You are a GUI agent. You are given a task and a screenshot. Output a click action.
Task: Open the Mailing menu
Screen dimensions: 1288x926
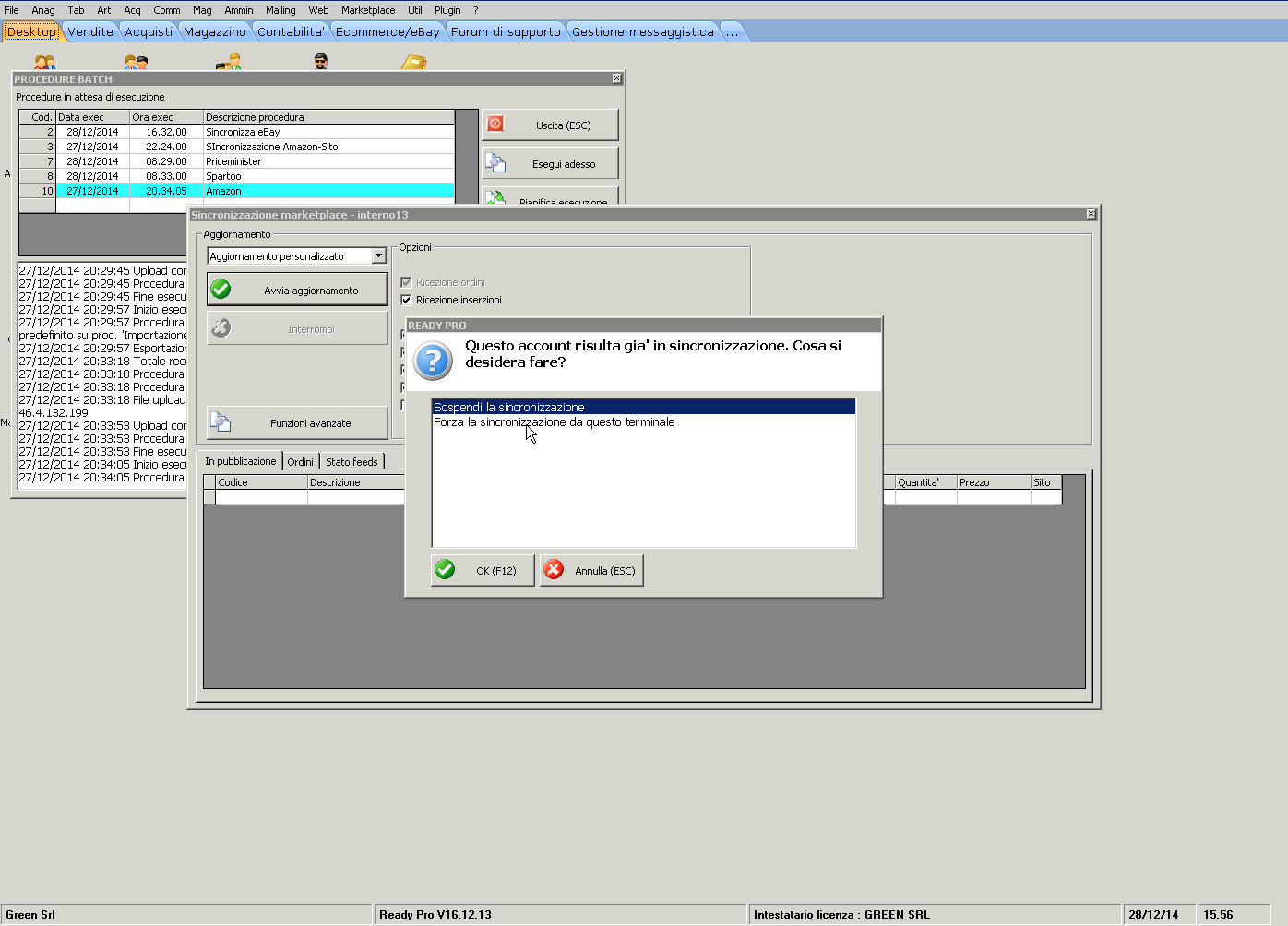coord(280,10)
